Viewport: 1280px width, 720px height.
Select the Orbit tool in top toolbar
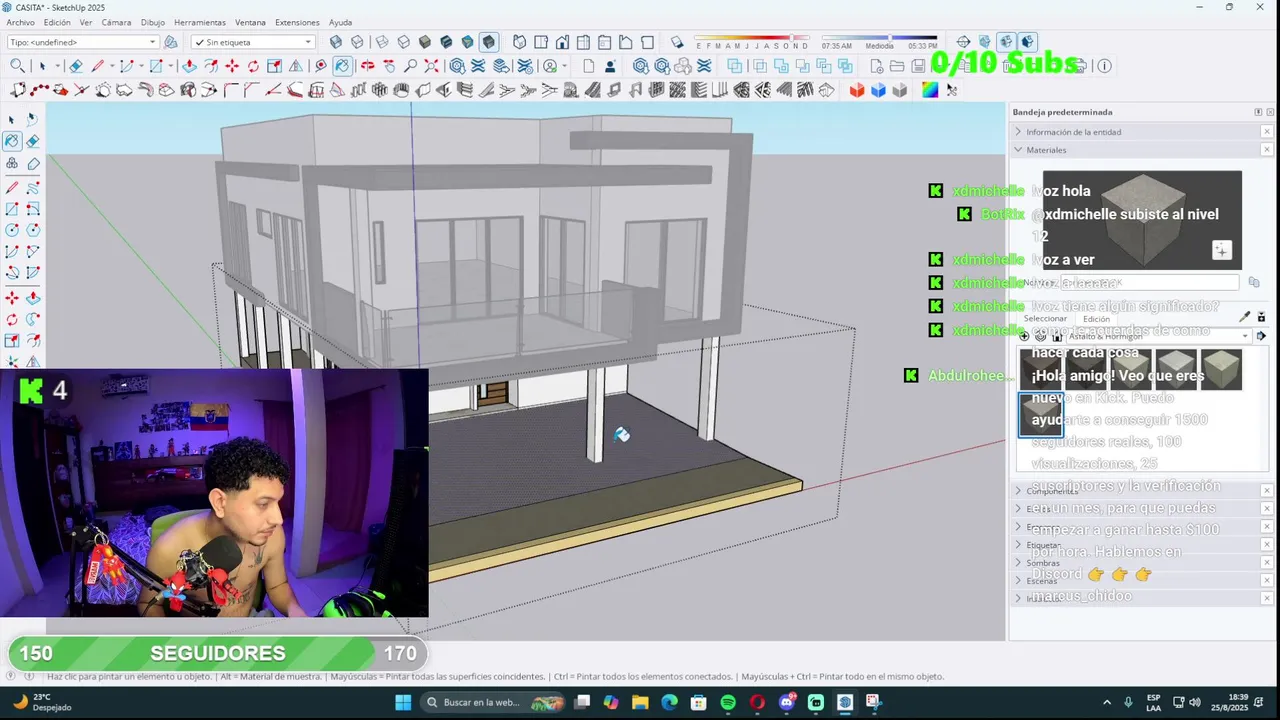367,66
